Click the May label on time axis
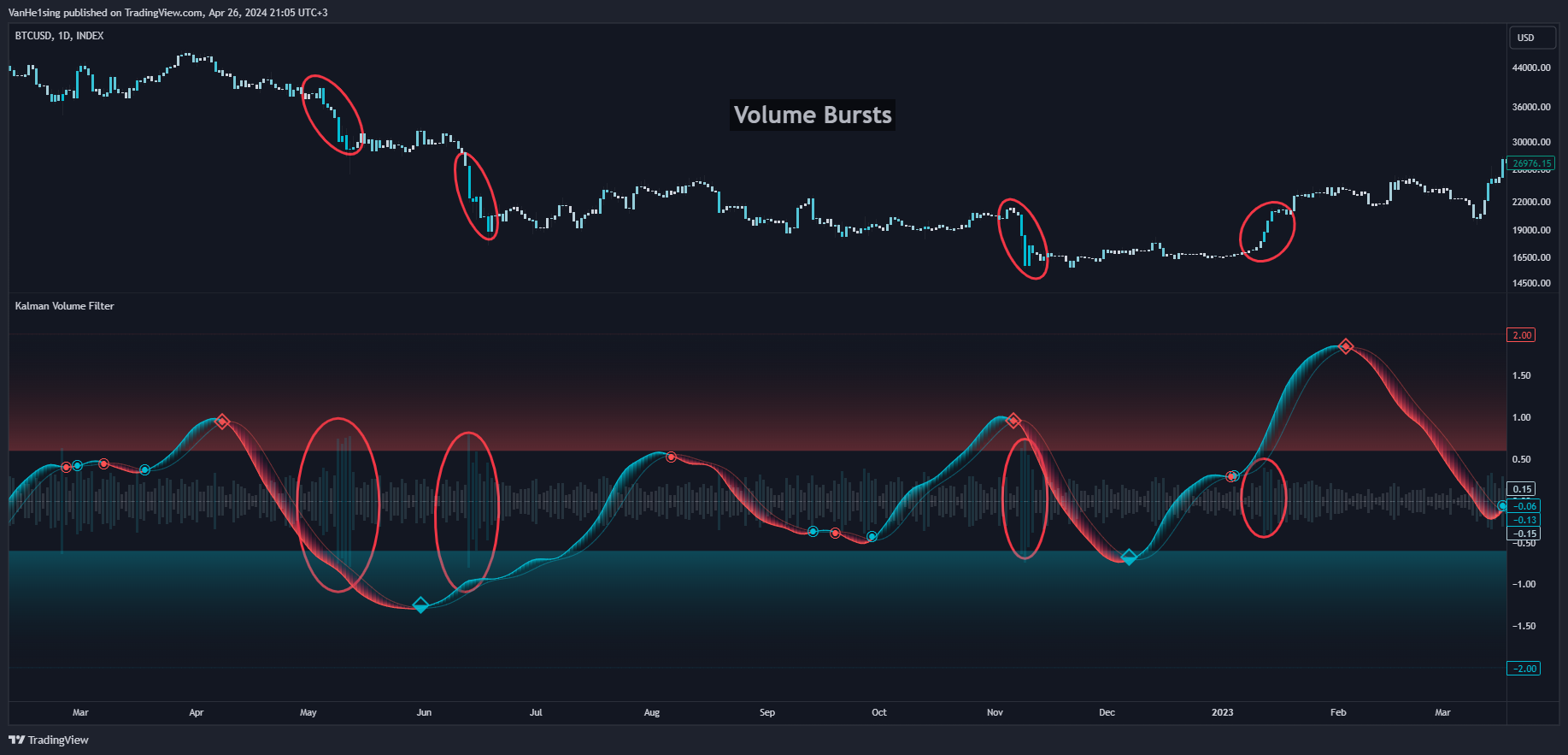 [308, 712]
